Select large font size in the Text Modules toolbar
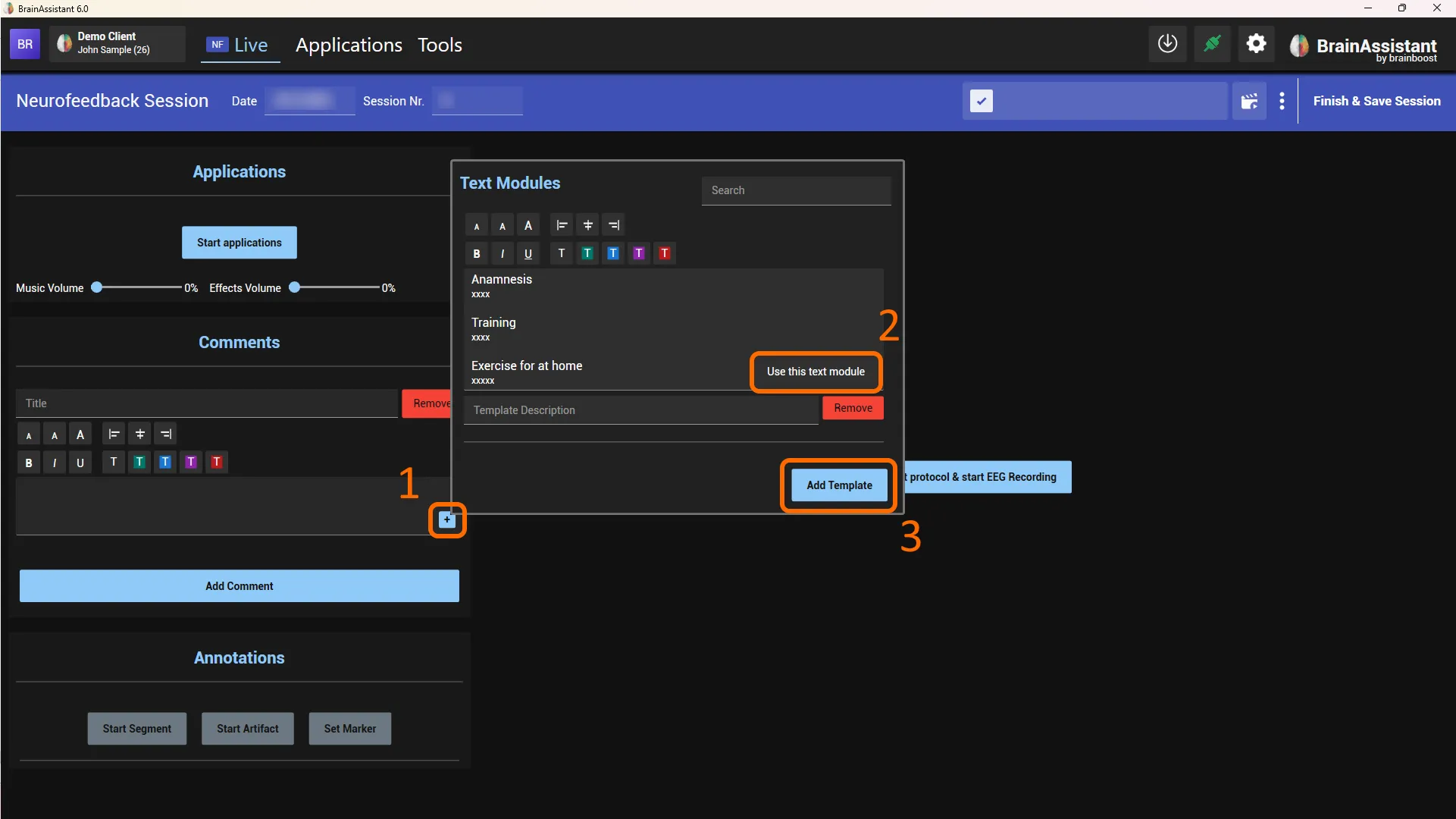 coord(528,225)
